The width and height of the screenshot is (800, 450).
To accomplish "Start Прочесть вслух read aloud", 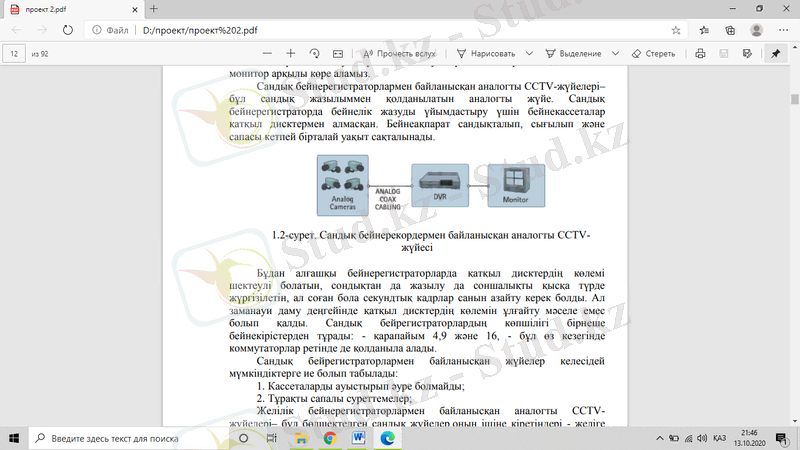I will (399, 54).
